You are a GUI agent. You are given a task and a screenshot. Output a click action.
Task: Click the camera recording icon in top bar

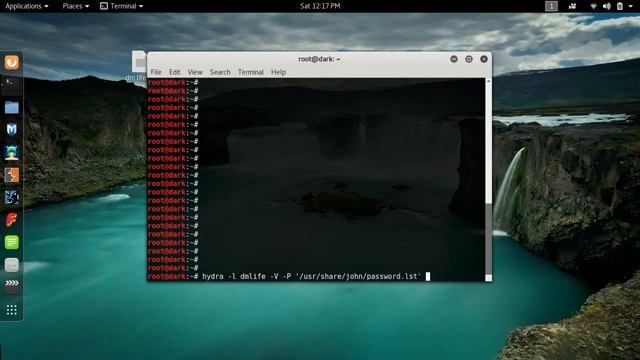pyautogui.click(x=572, y=6)
